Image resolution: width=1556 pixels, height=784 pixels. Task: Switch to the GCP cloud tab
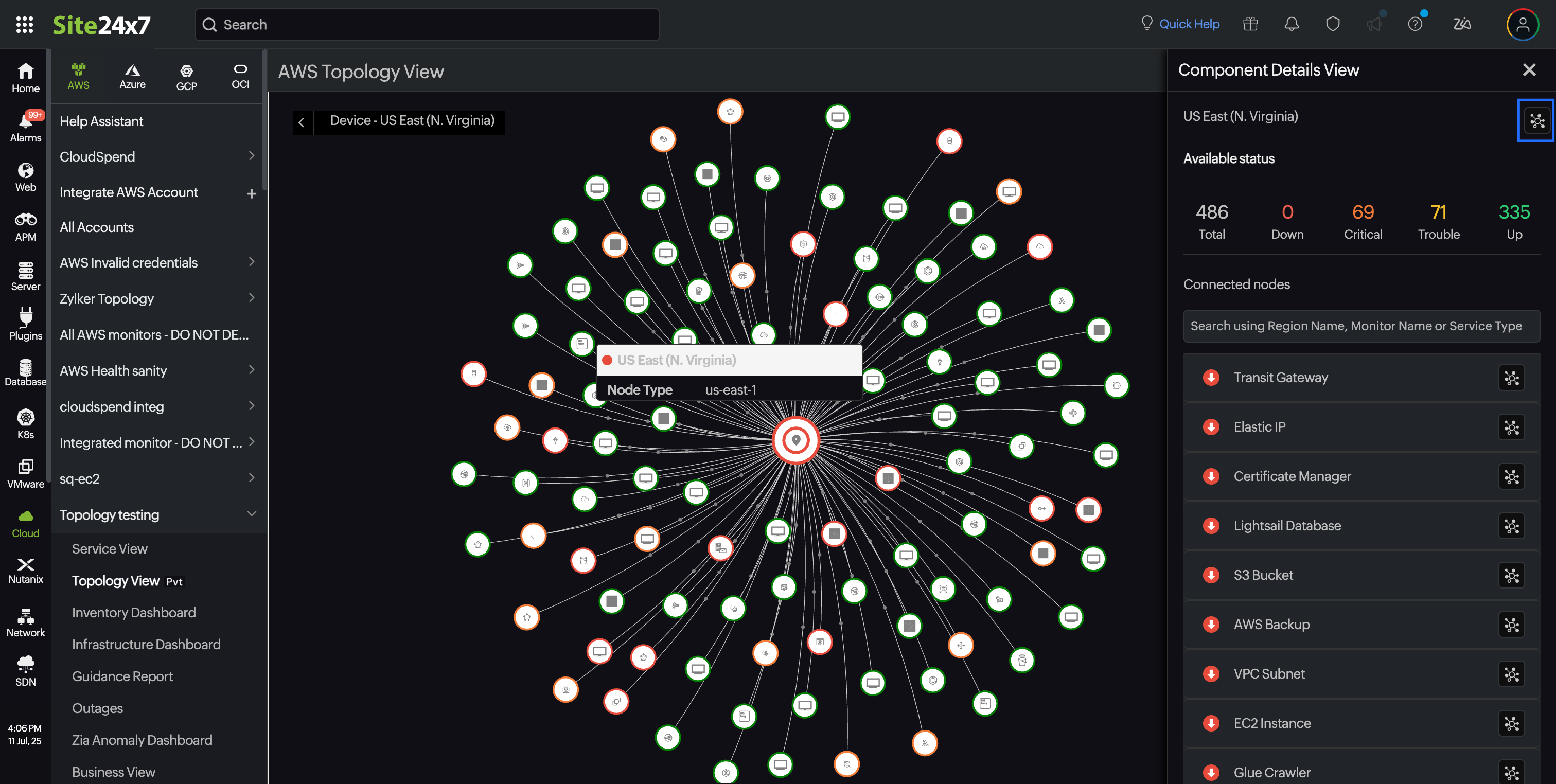point(186,77)
